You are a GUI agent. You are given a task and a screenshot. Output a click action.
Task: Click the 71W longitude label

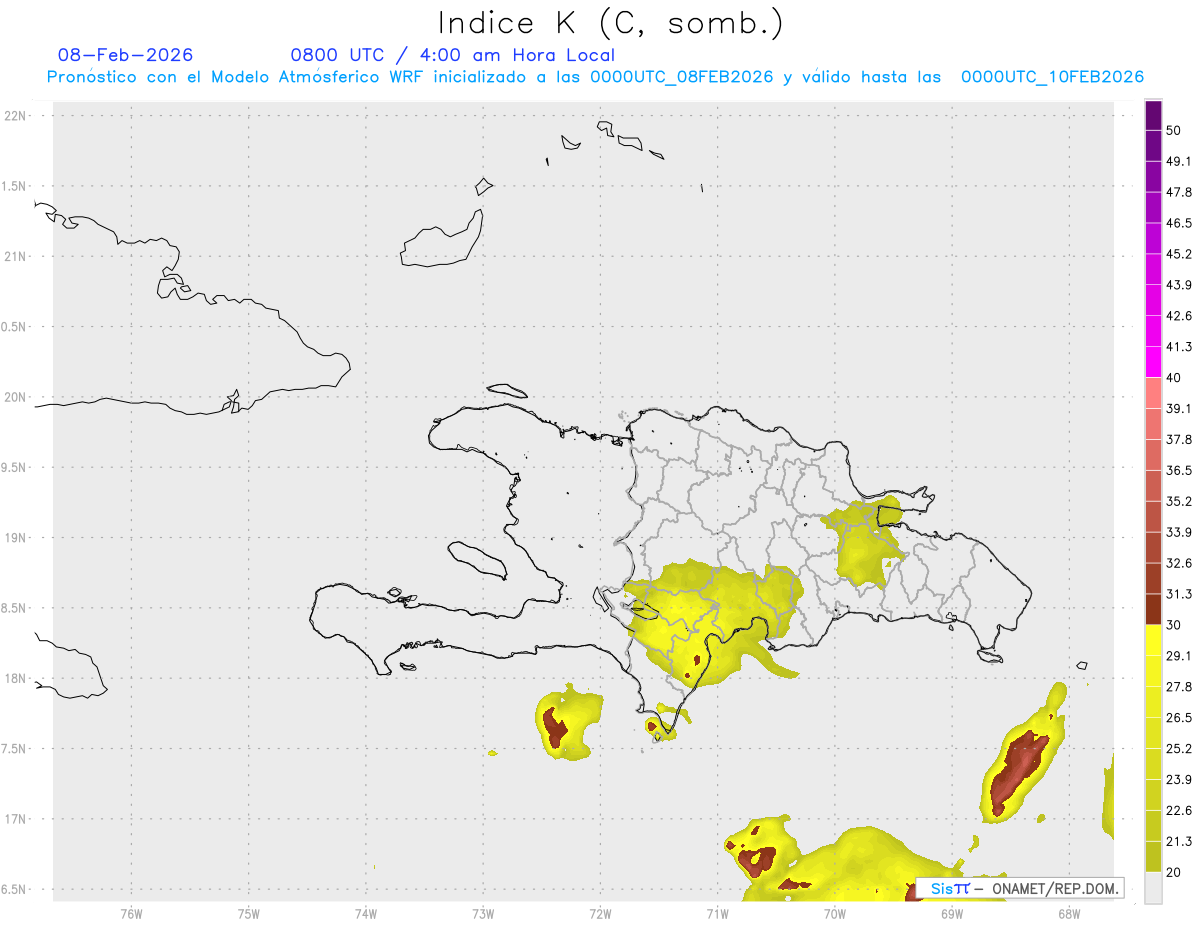(717, 913)
